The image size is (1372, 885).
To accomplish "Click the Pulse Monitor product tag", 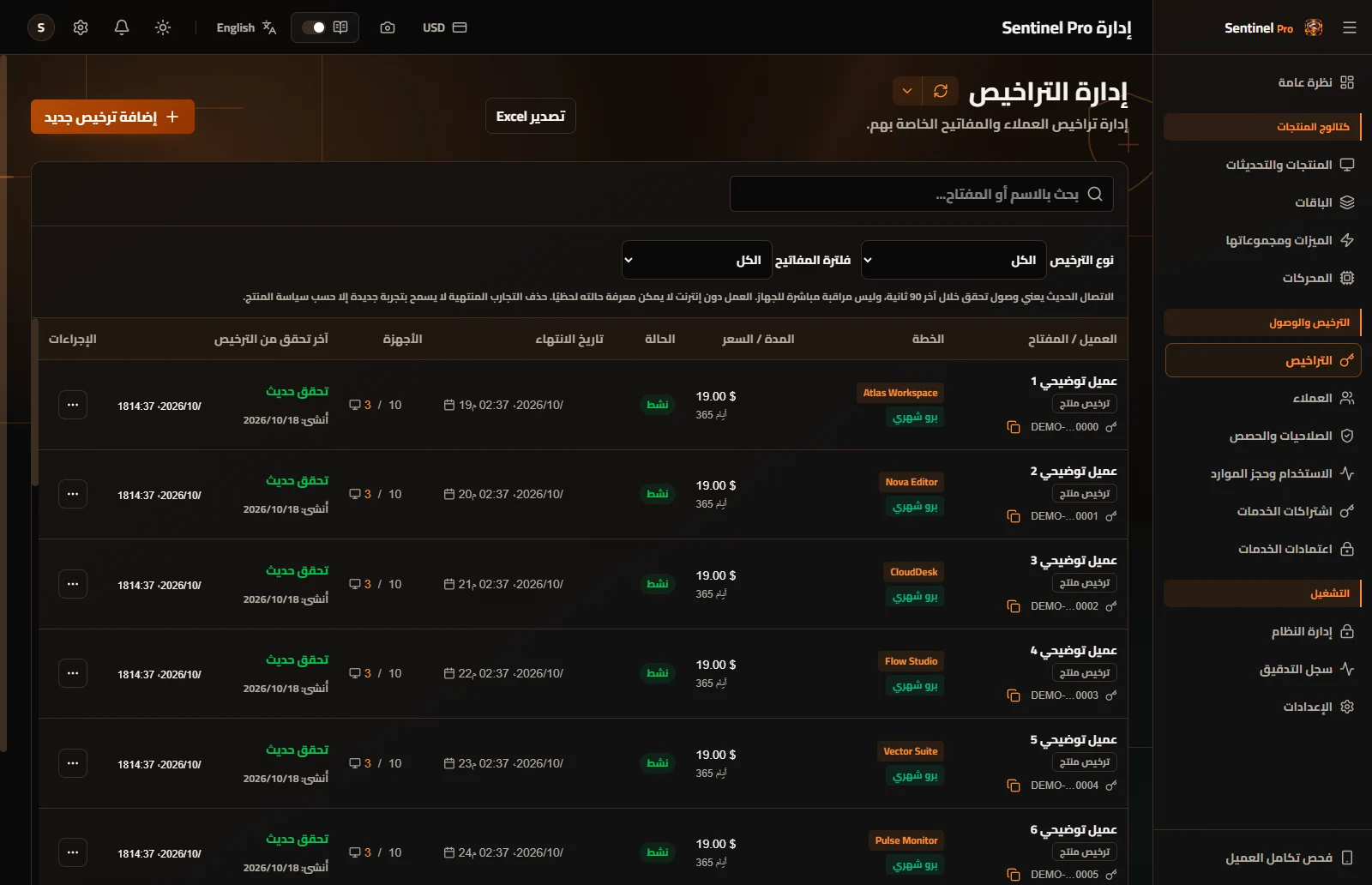I will [906, 840].
